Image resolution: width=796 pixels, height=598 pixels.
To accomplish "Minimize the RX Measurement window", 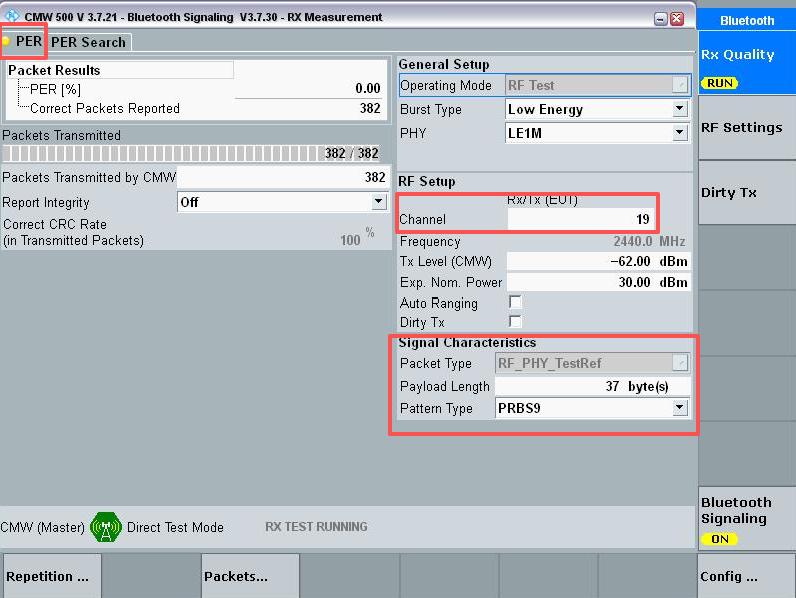I will click(660, 19).
